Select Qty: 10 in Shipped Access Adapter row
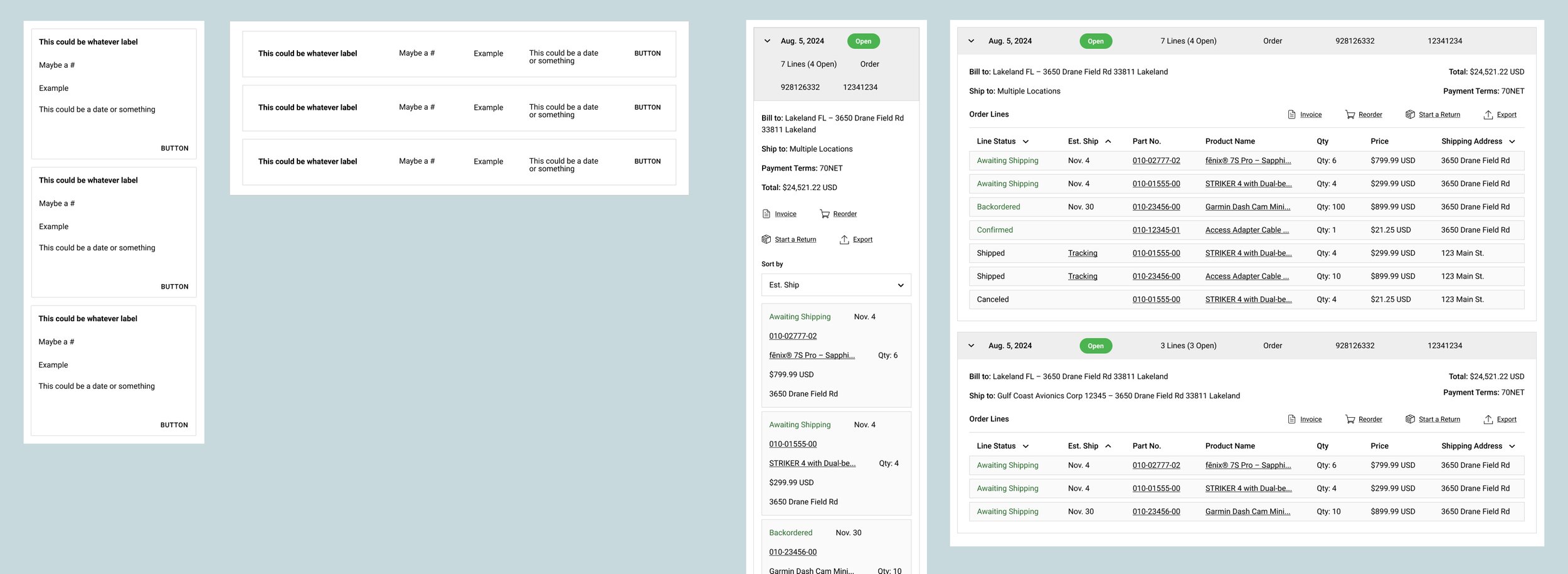Viewport: 1568px width, 574px height. 1328,277
